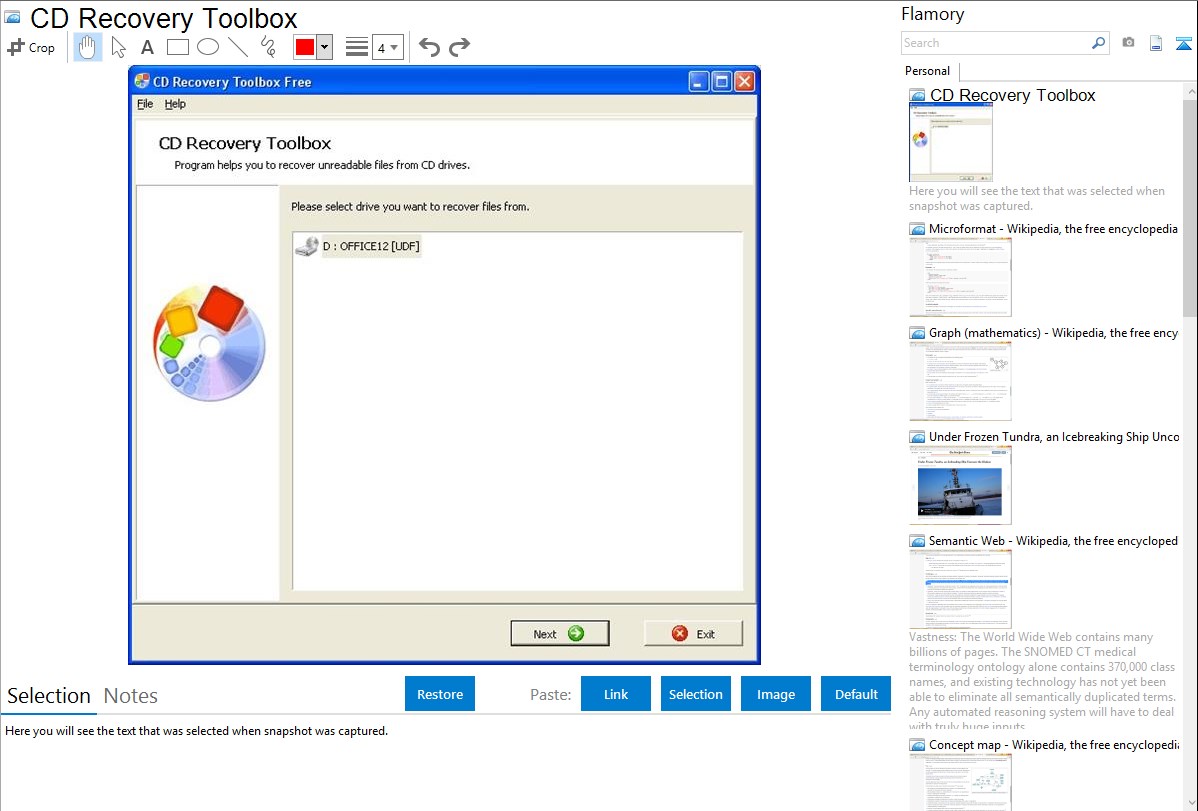Viewport: 1198px width, 811px height.
Task: Open the Semantic Web snapshot thumbnail
Action: tap(960, 589)
